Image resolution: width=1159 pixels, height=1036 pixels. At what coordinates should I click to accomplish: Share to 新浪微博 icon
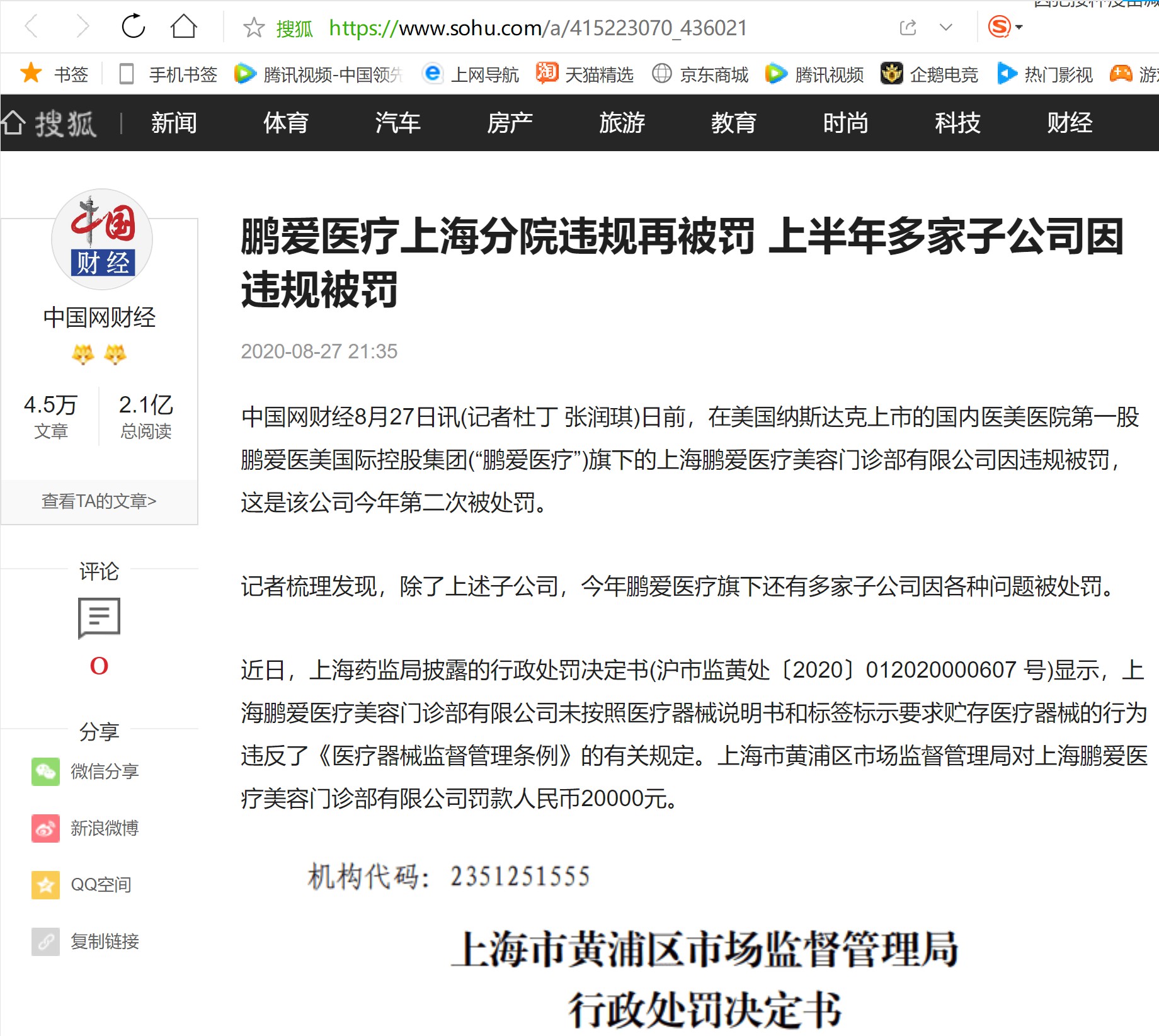click(45, 828)
